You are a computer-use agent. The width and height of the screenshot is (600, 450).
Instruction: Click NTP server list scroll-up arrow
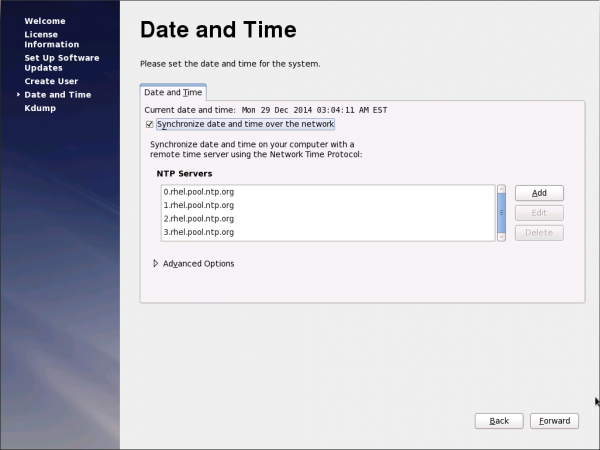click(501, 190)
